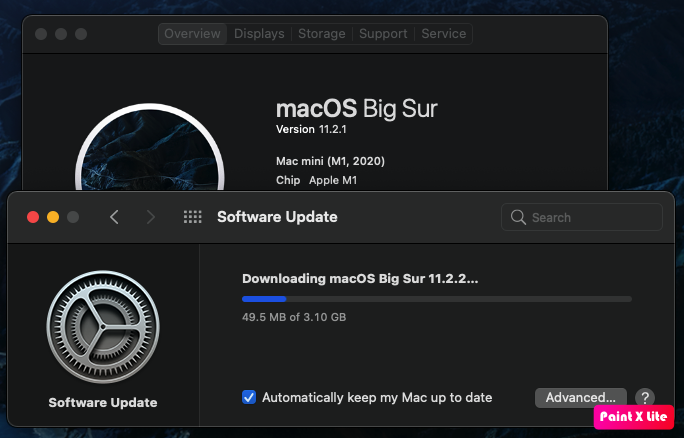Click the back arrow in Software Update
684x438 pixels.
pyautogui.click(x=114, y=217)
